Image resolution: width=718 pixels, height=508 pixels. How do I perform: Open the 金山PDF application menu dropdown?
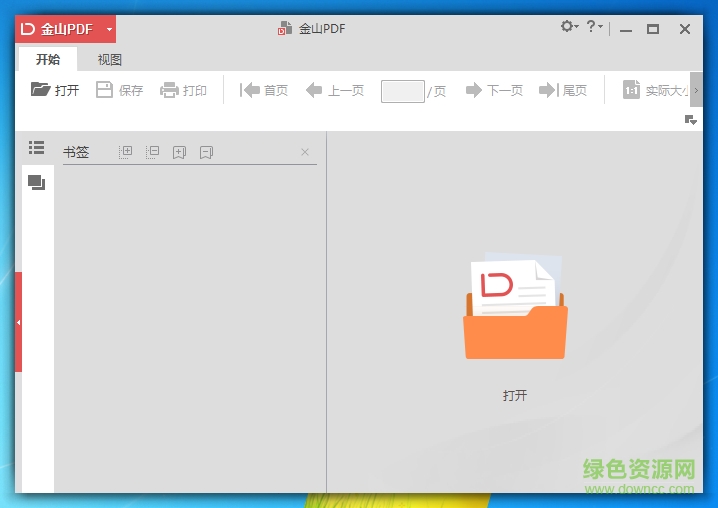[109, 29]
